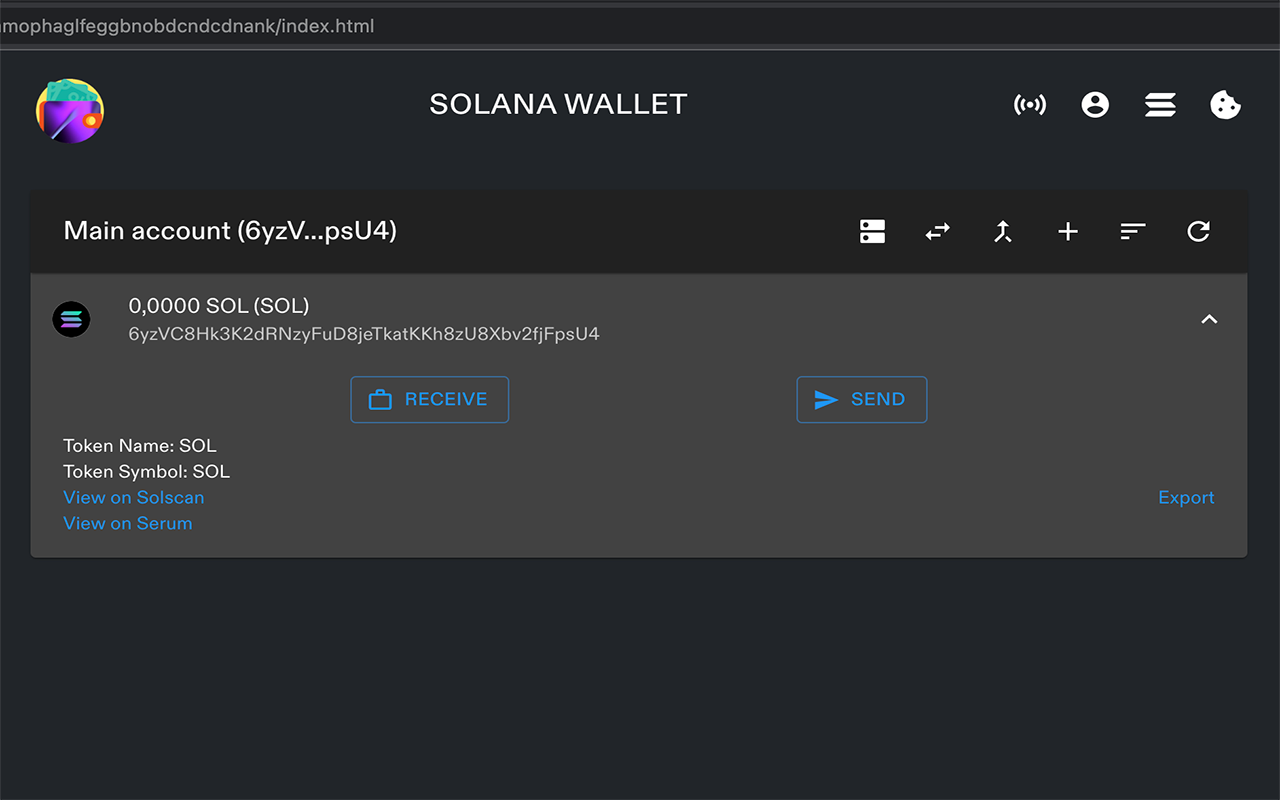This screenshot has height=800, width=1280.
Task: Click the SEND button
Action: [x=861, y=399]
